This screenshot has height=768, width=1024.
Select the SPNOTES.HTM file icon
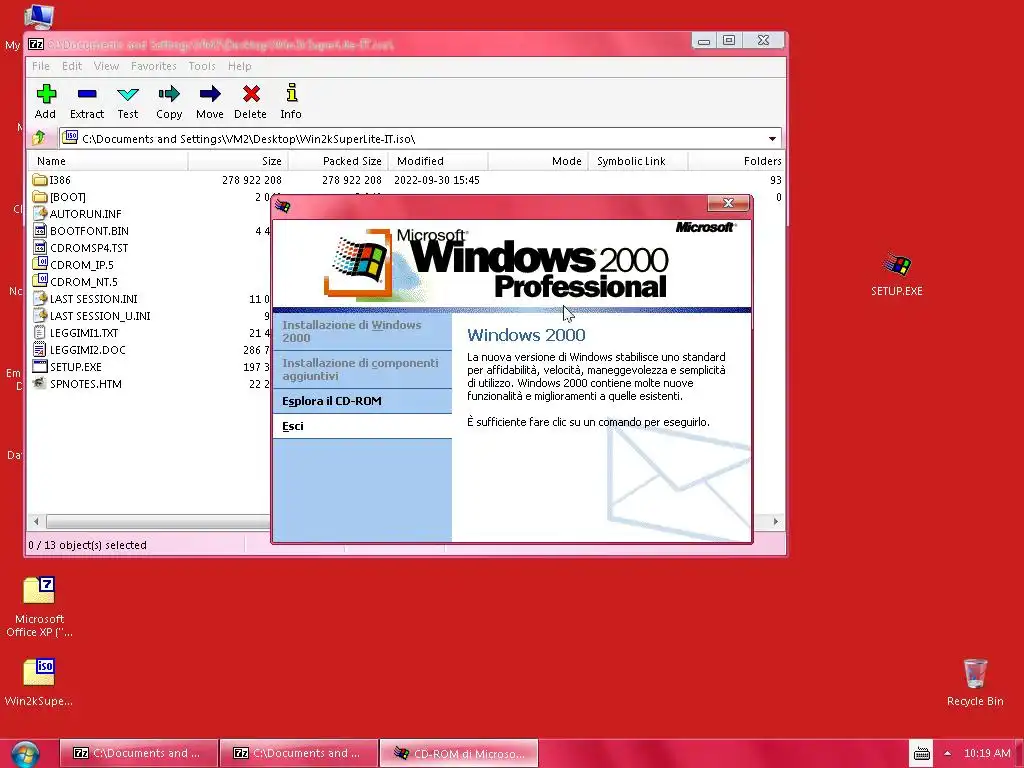tap(40, 383)
